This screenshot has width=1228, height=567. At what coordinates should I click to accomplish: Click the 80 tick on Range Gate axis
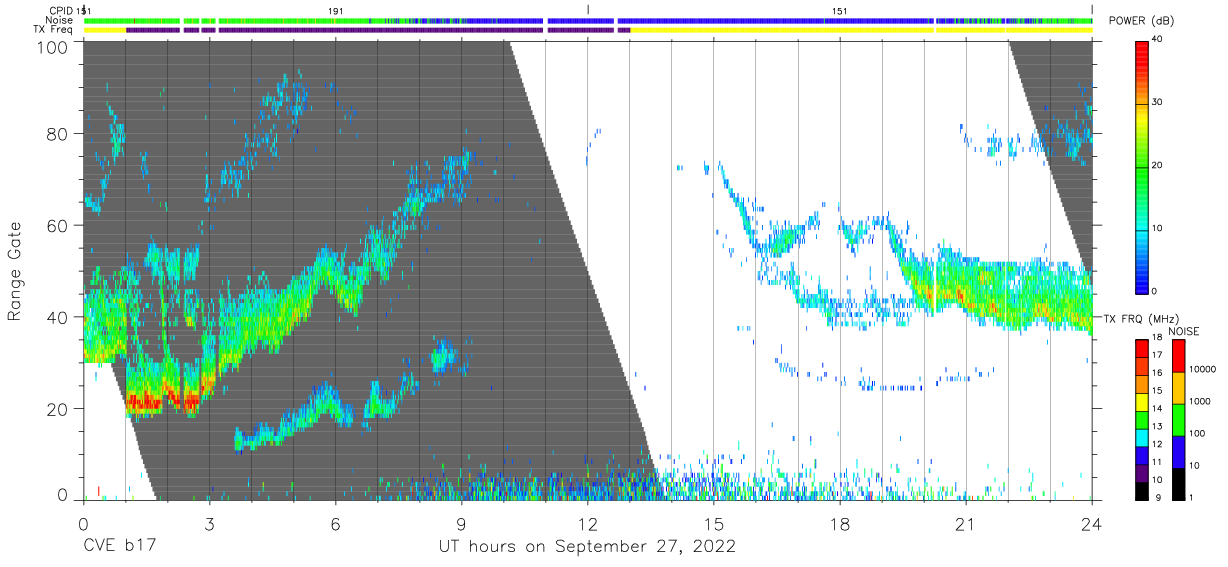pos(59,134)
